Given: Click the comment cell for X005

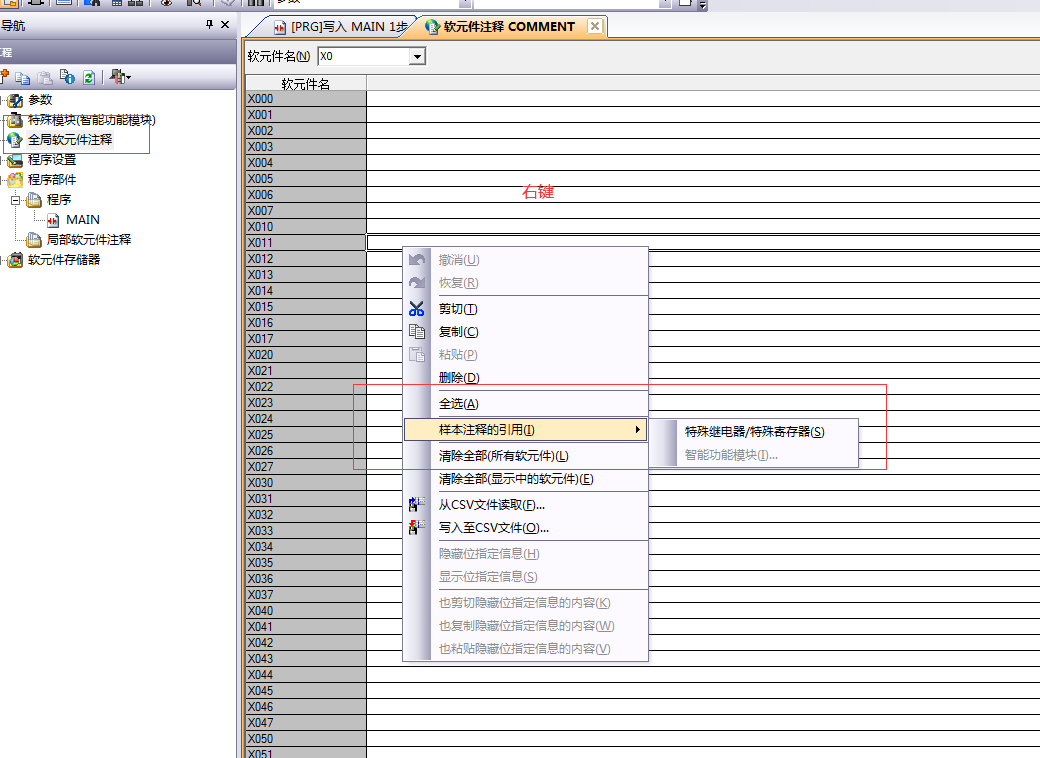Looking at the screenshot, I should click(x=700, y=179).
